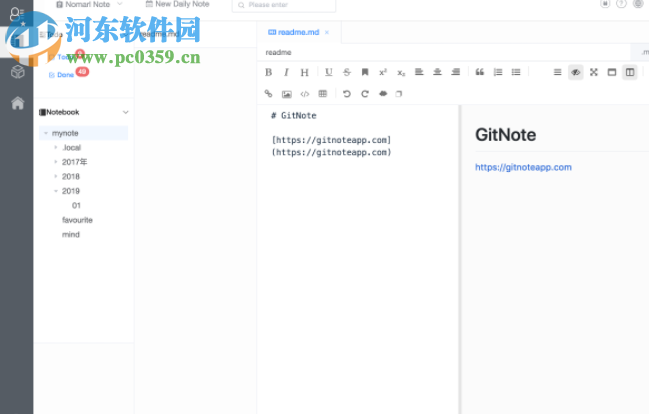Screen dimensions: 649x414
Task: Align text left
Action: coord(419,72)
